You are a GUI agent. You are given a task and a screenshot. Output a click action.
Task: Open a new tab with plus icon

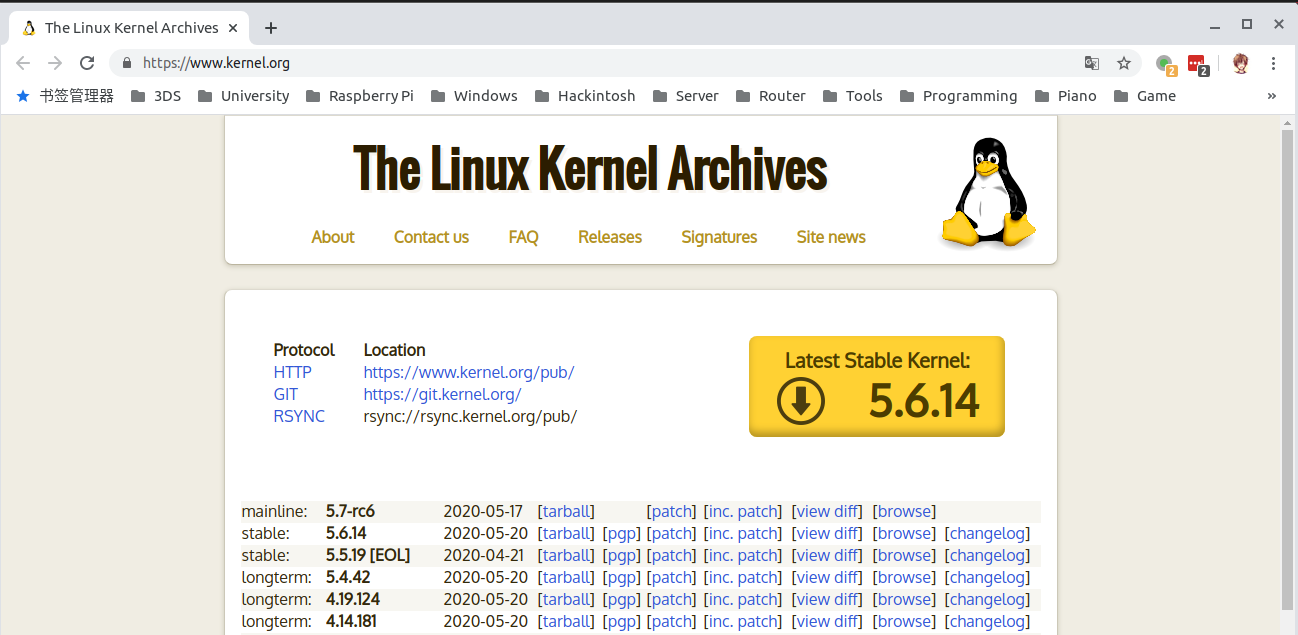click(x=270, y=28)
